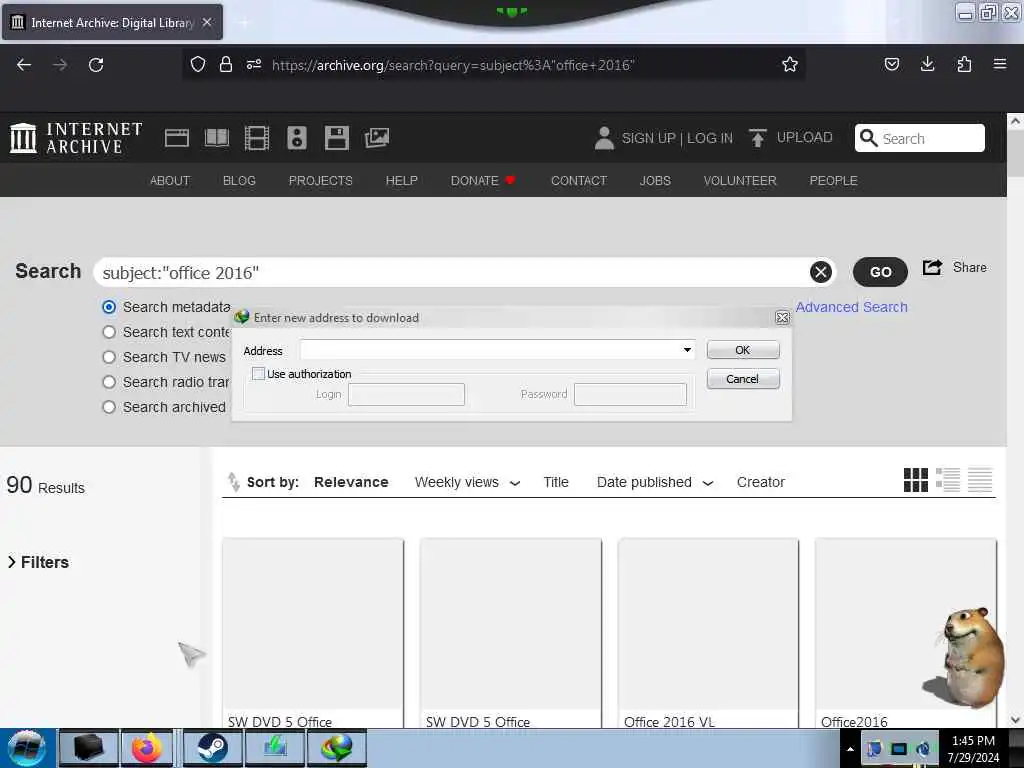The width and height of the screenshot is (1024, 768).
Task: Switch to extended list view
Action: (948, 480)
